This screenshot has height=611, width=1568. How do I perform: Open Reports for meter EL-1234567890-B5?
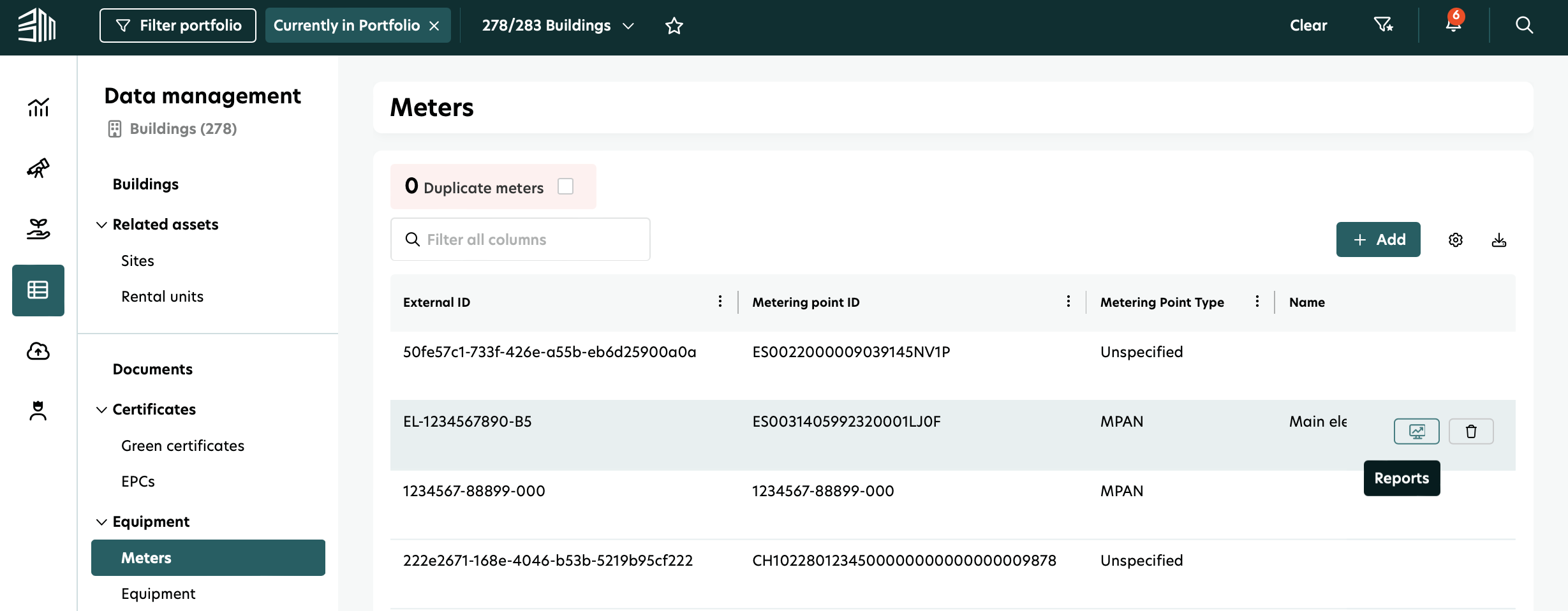(1417, 431)
